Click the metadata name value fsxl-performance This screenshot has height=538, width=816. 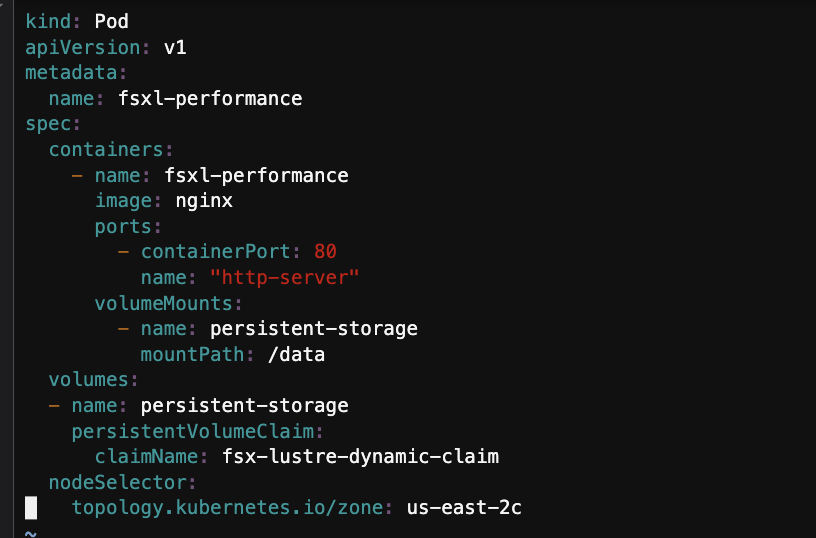[x=210, y=98]
